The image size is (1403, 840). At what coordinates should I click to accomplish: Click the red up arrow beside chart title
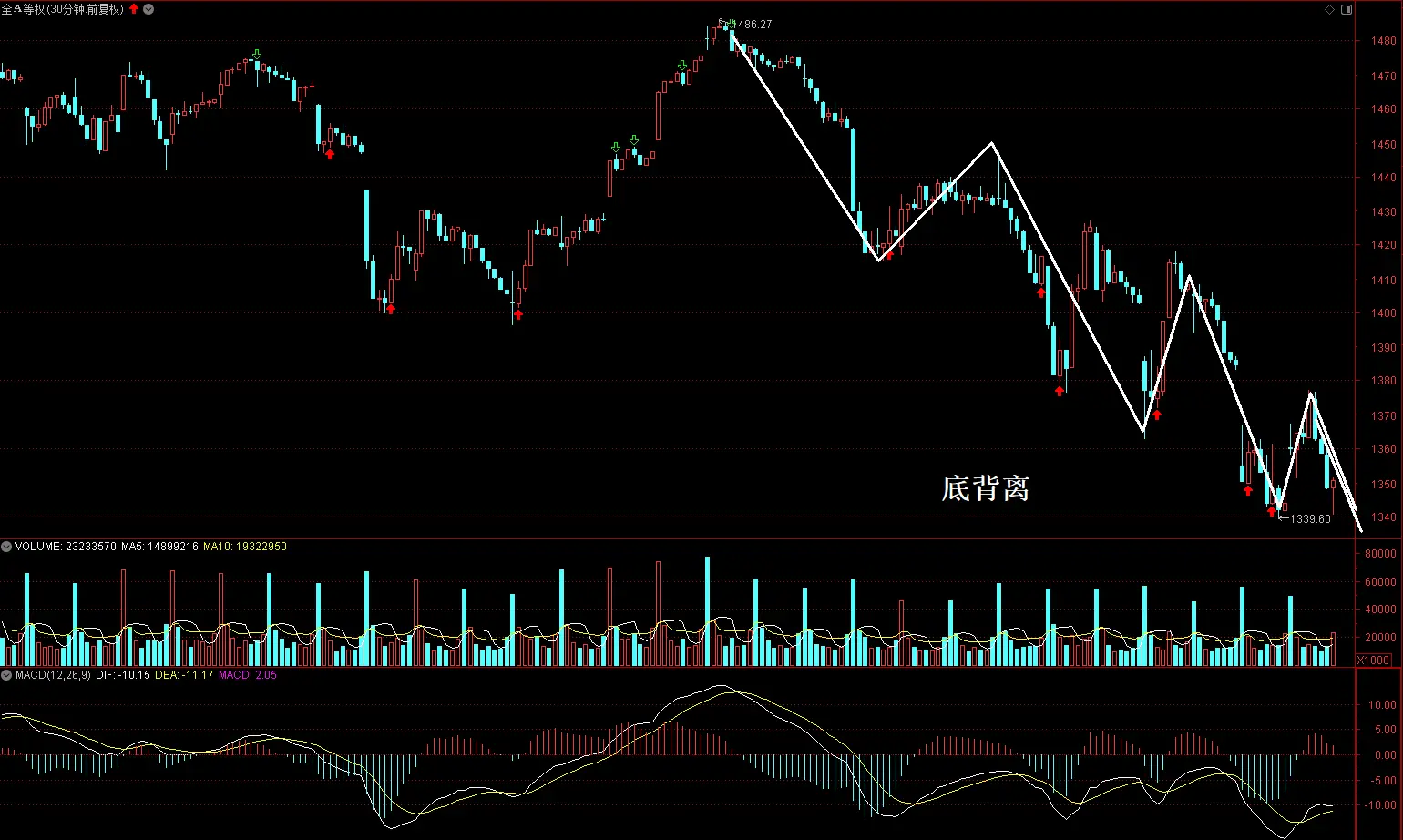point(134,9)
